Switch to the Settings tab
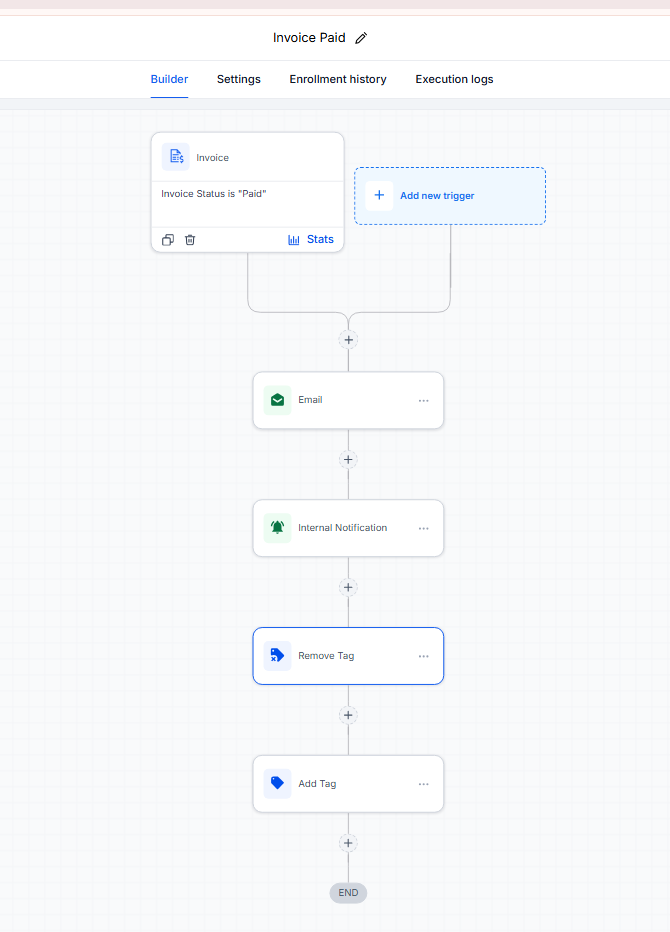This screenshot has height=932, width=670. (238, 79)
